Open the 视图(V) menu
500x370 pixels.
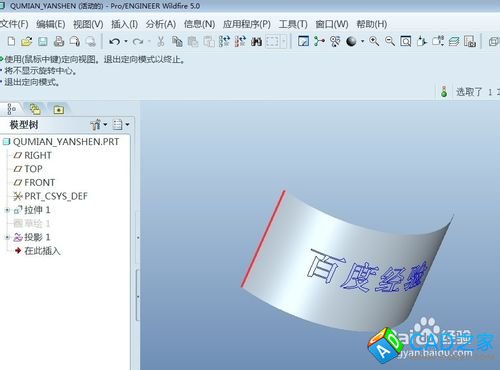[88, 24]
